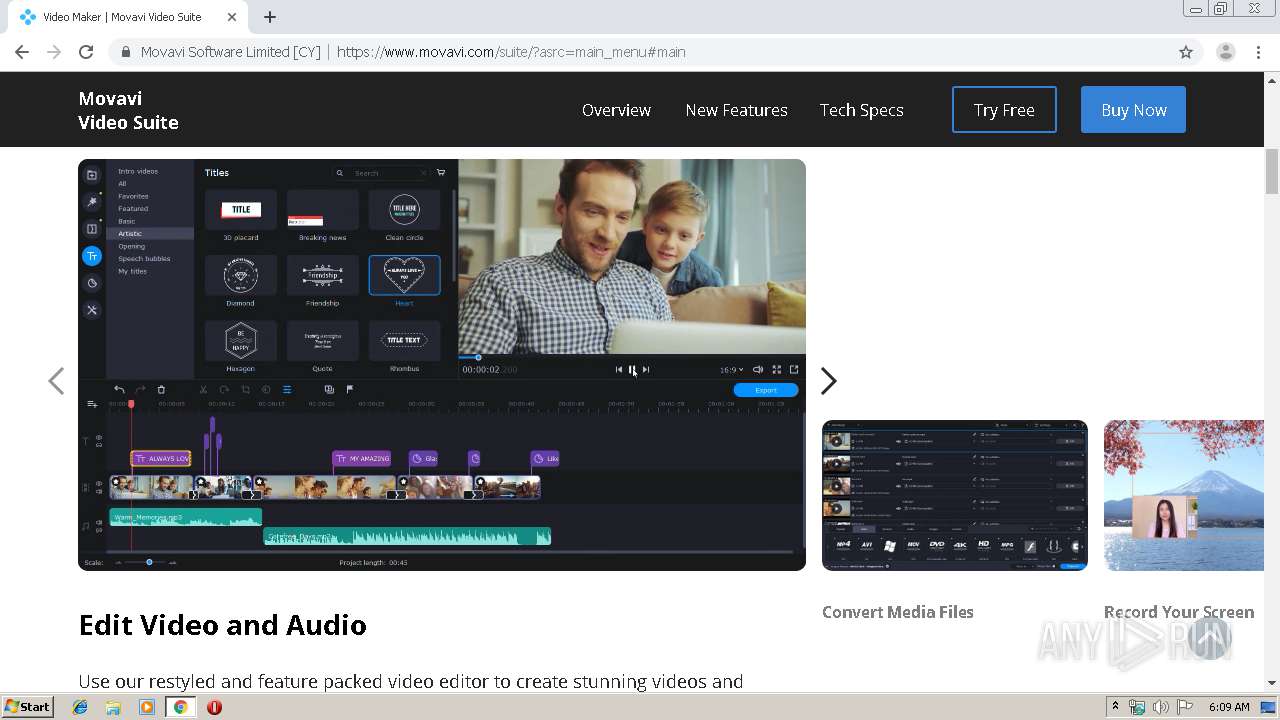Select the Convert Media Files thumbnail
Screen dimensions: 1280x720
click(x=954, y=495)
